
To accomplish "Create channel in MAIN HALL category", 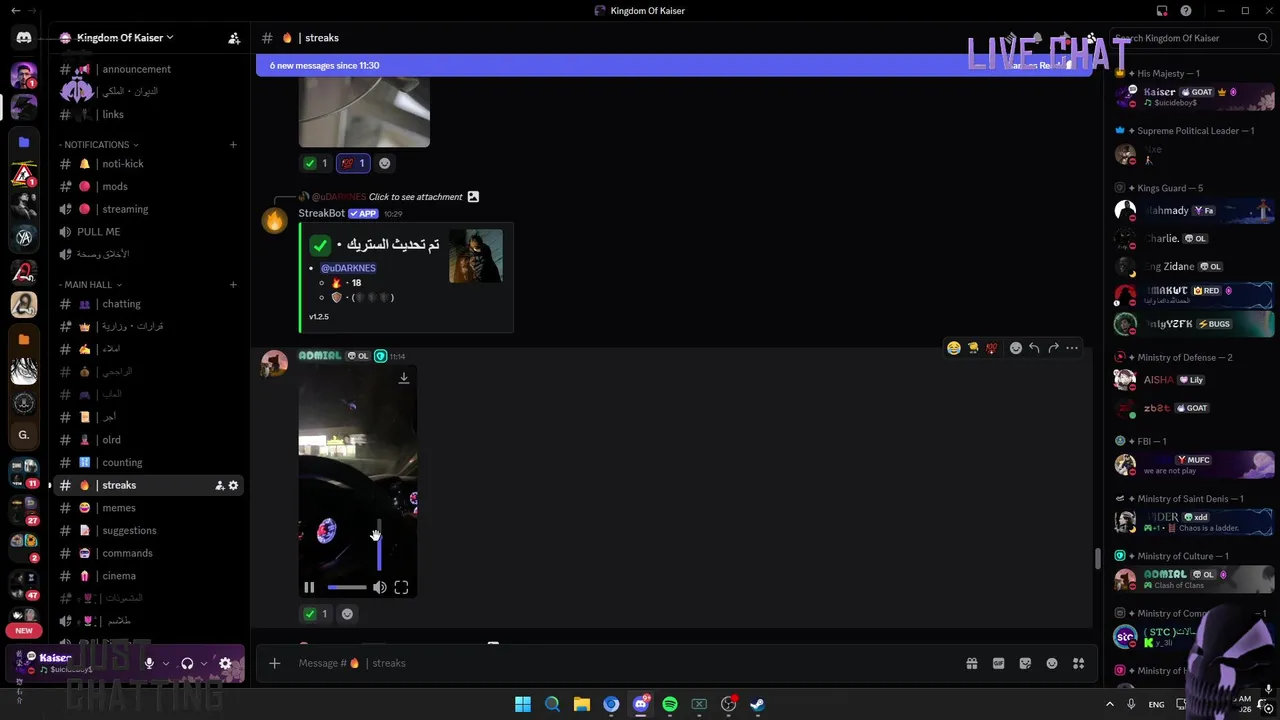I will pyautogui.click(x=233, y=285).
